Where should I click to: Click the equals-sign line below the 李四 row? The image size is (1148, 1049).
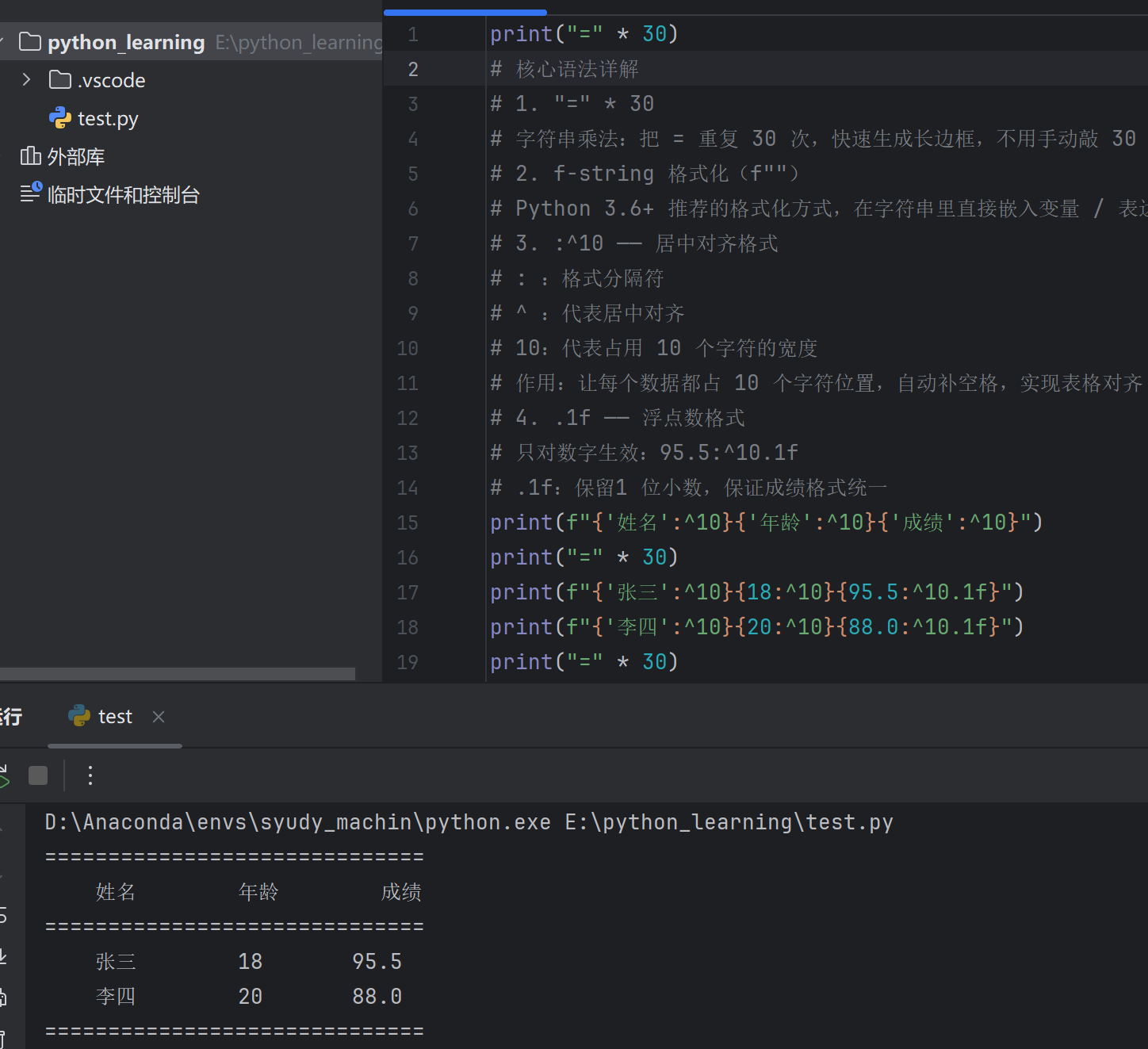[x=235, y=1032]
